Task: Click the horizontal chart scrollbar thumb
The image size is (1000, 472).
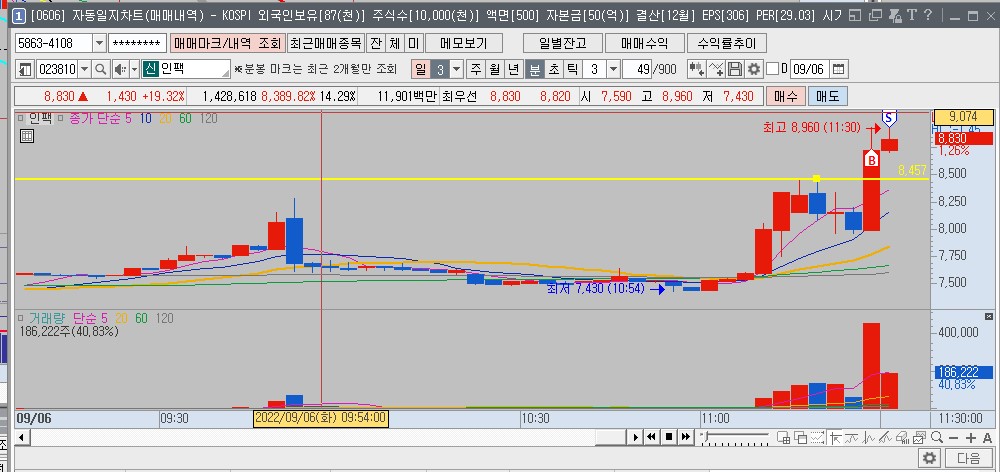Action: [x=611, y=437]
